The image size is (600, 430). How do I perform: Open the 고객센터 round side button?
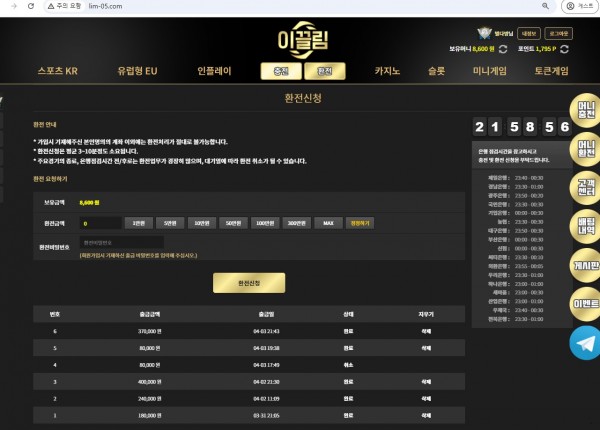click(x=585, y=188)
